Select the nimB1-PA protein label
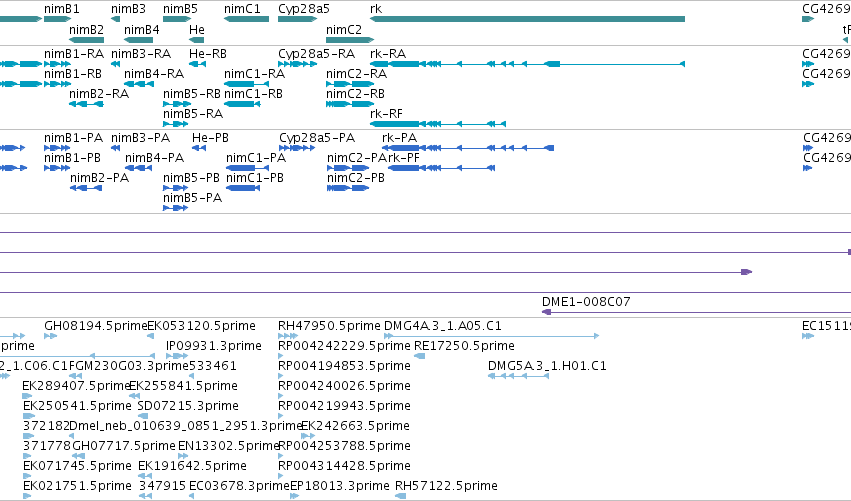 (73, 138)
